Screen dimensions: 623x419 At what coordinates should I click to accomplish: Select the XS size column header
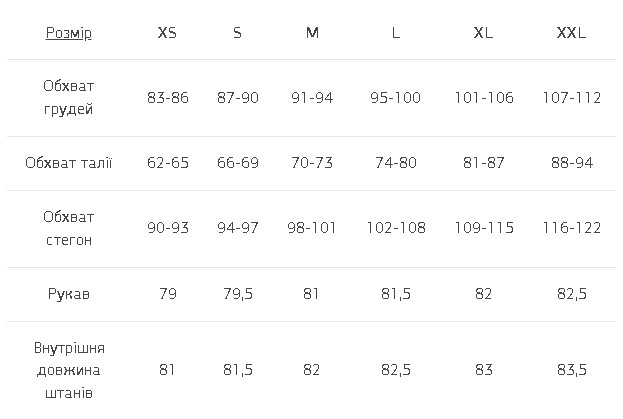[167, 33]
